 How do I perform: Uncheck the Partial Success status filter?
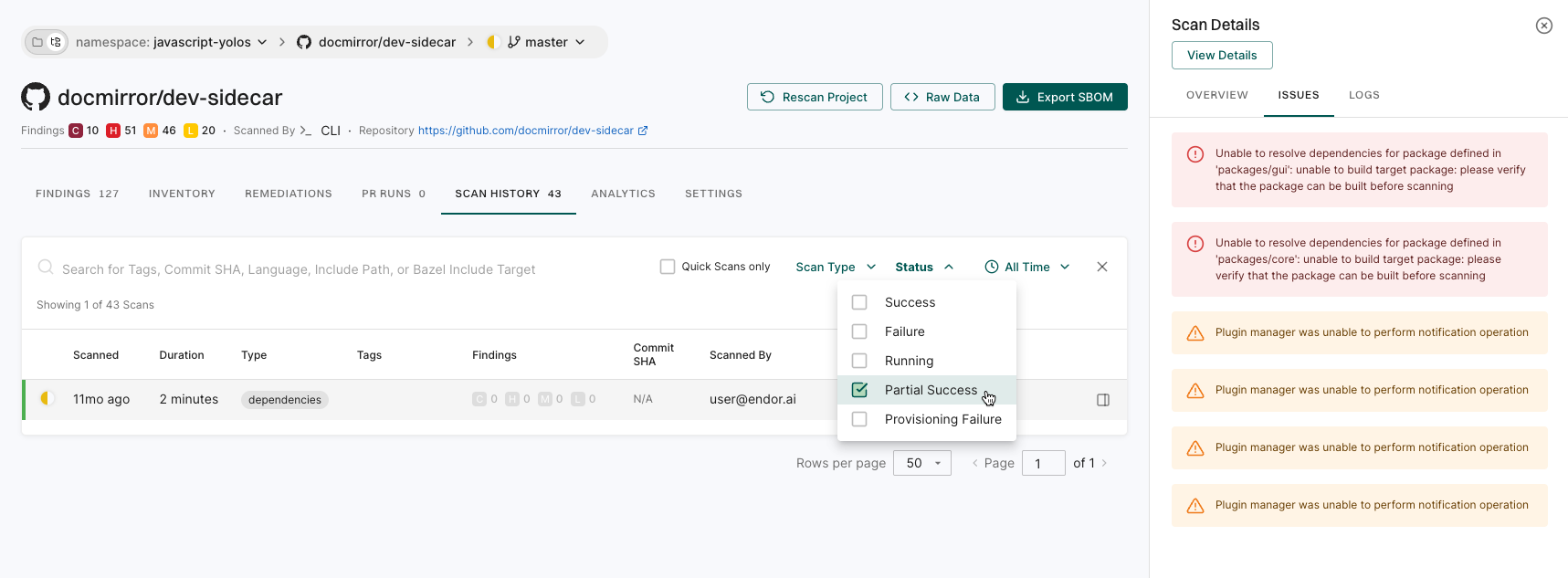tap(859, 390)
